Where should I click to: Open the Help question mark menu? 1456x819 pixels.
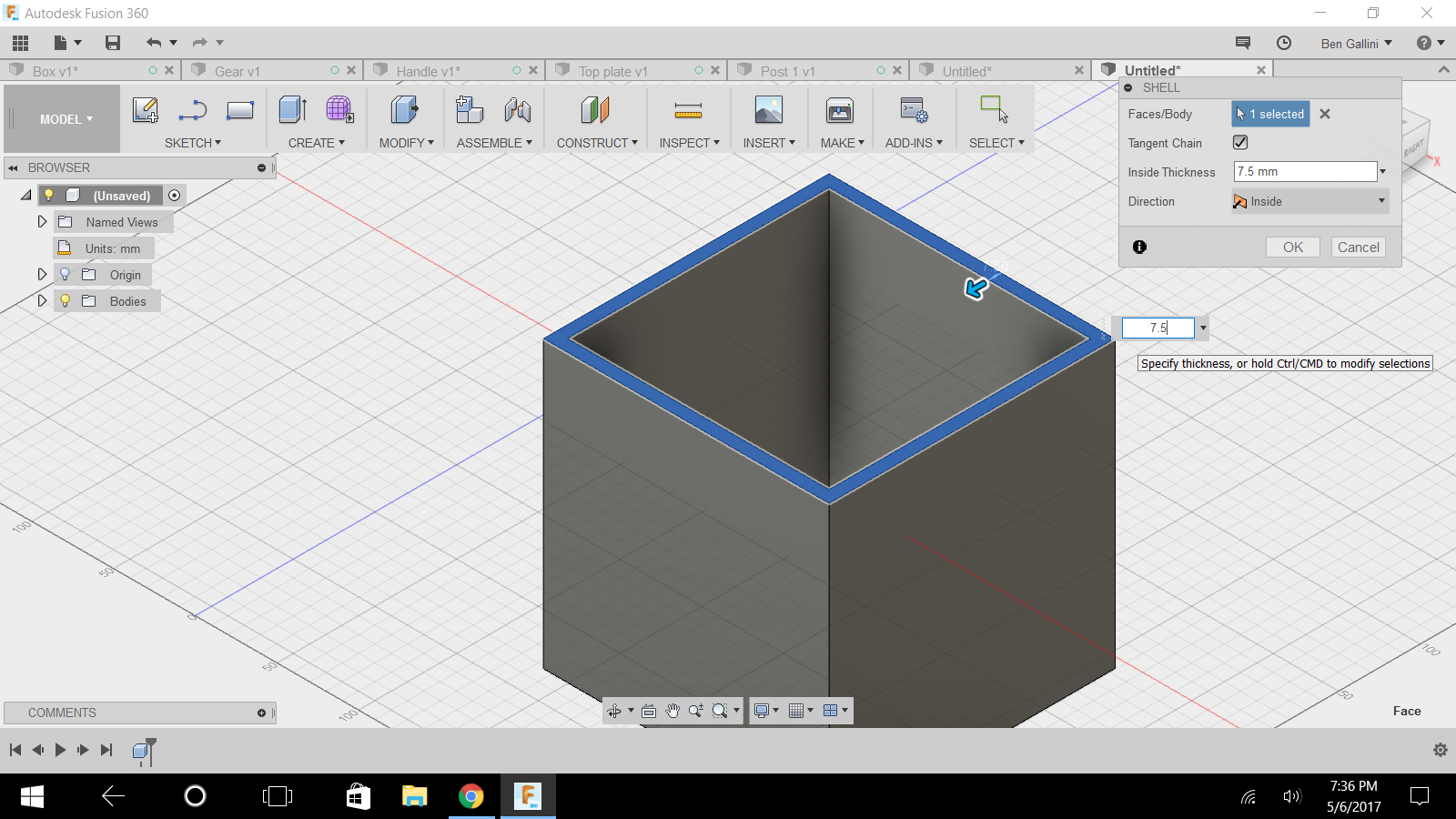point(1431,43)
